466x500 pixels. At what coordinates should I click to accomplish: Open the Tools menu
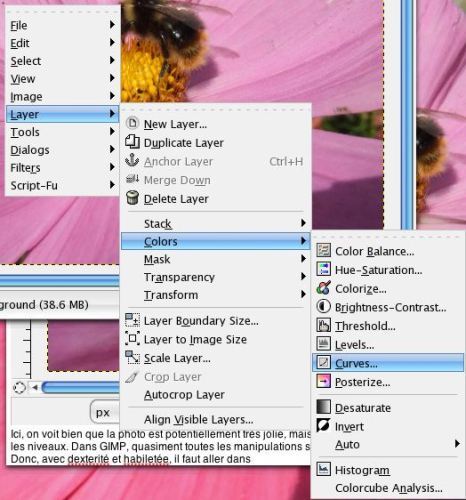62,132
